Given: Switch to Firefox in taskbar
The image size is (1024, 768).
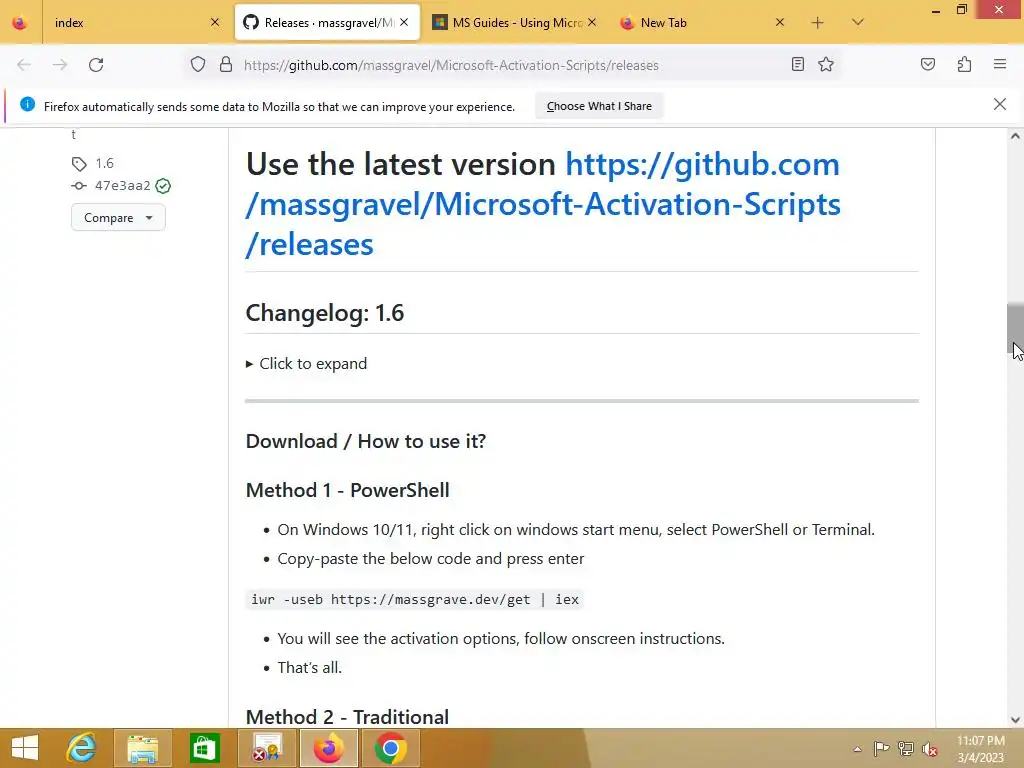Looking at the screenshot, I should click(x=328, y=748).
